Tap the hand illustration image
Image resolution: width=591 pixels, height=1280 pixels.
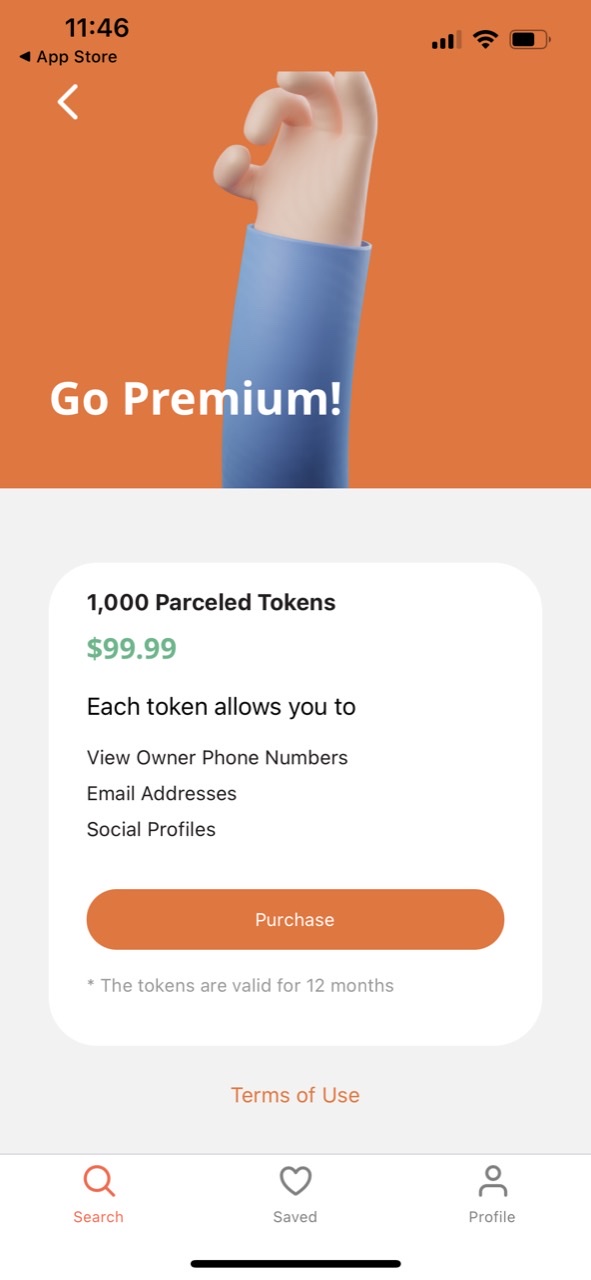(295, 279)
